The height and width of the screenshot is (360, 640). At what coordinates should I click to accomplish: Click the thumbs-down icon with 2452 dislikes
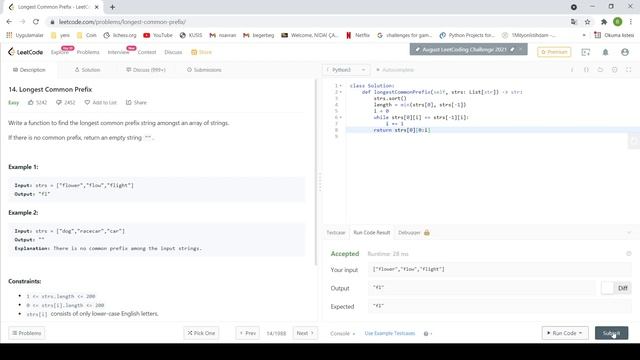59,102
